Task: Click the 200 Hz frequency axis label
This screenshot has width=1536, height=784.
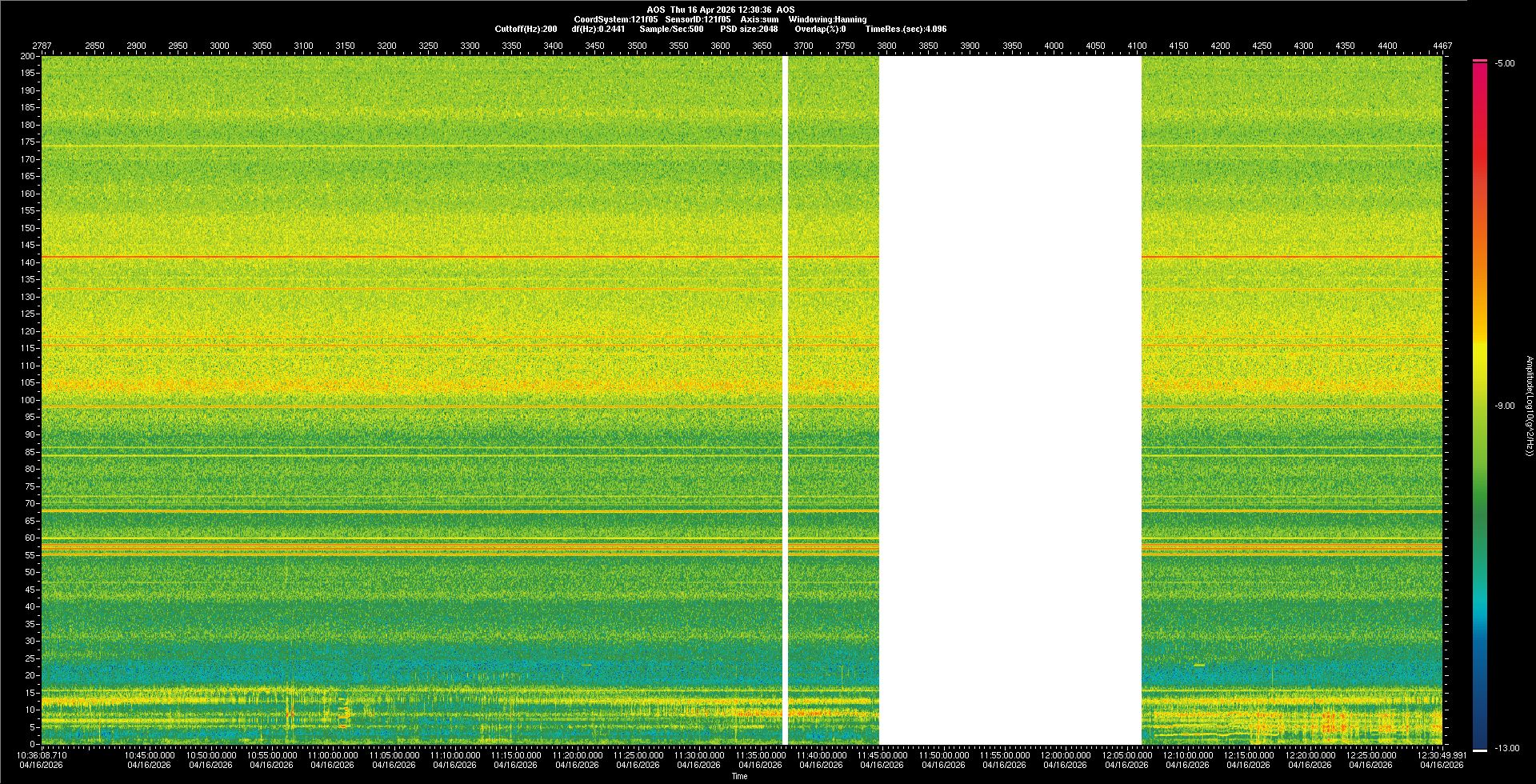Action: click(x=27, y=56)
